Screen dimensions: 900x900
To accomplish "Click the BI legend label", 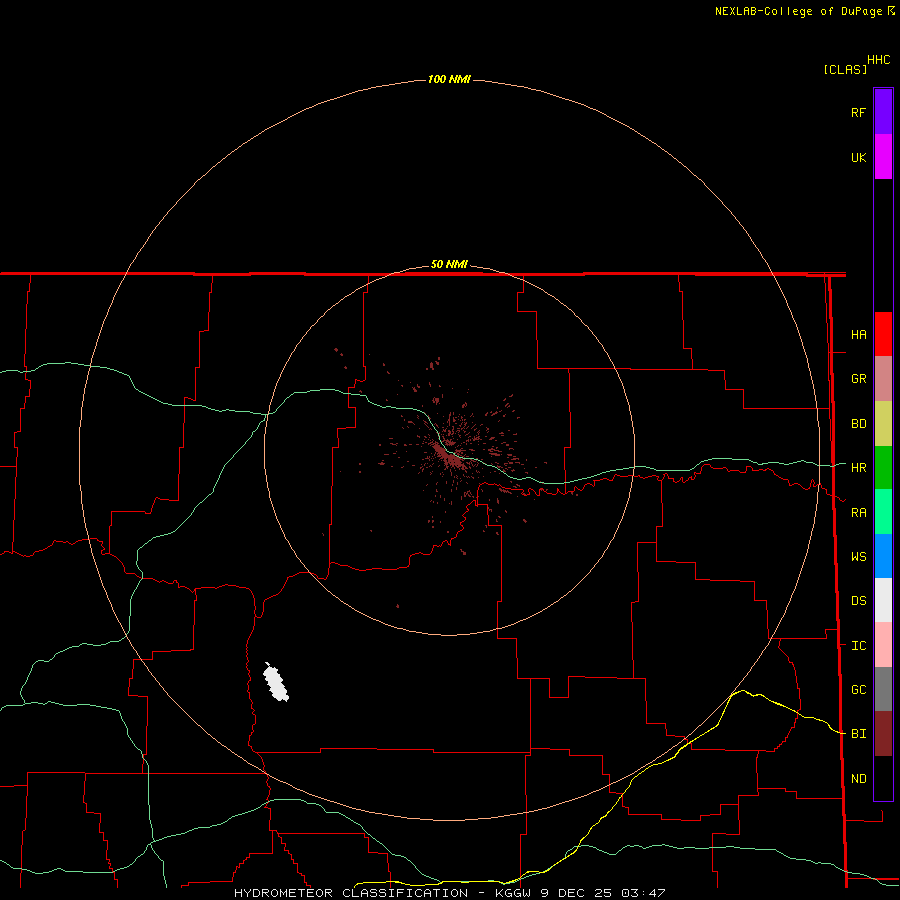I will point(858,734).
